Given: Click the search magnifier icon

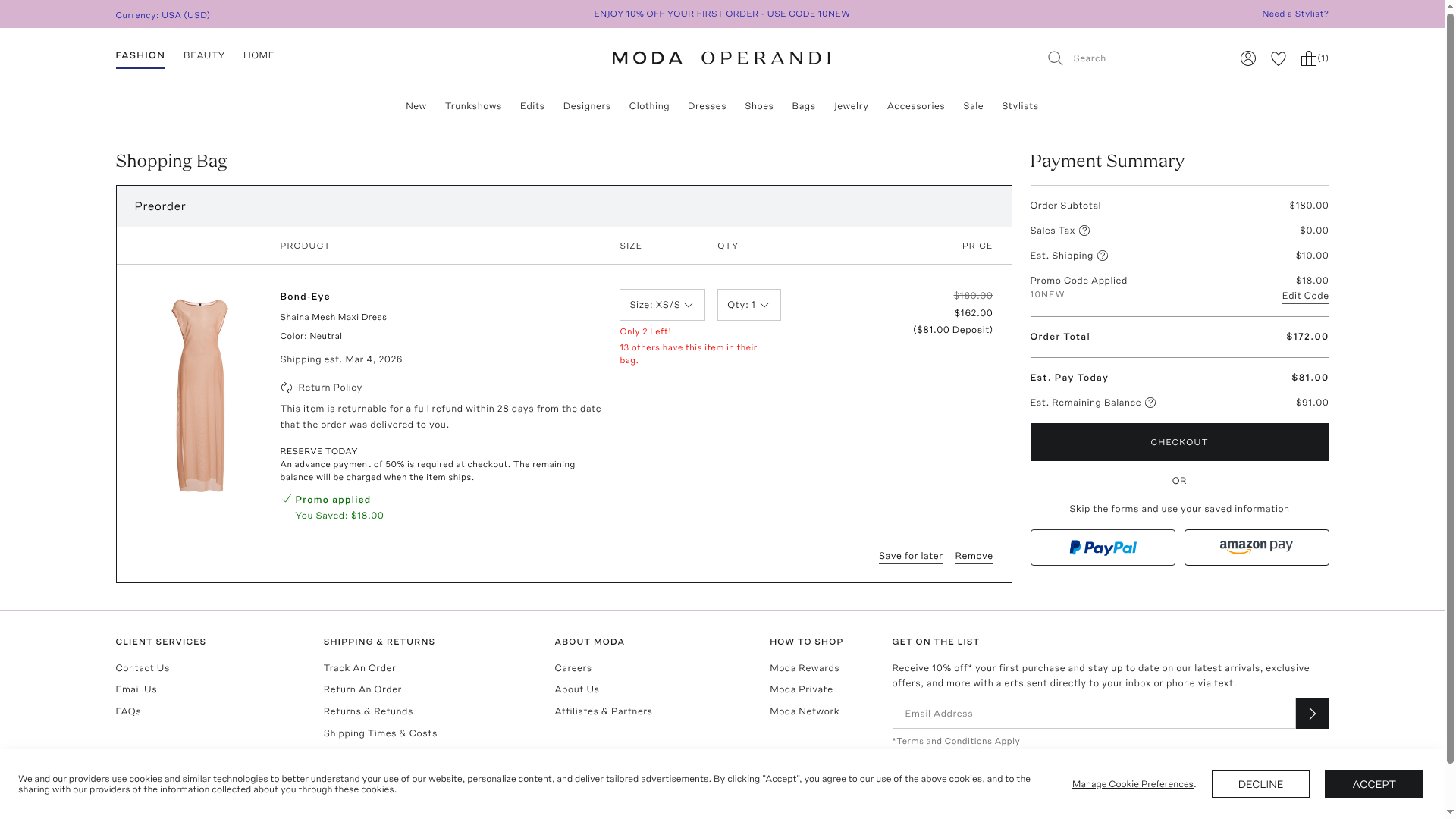Looking at the screenshot, I should [x=1055, y=58].
